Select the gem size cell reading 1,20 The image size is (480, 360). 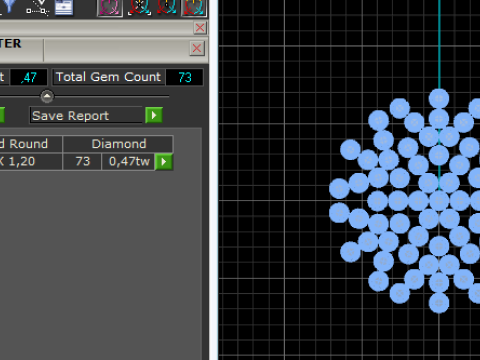click(31, 162)
